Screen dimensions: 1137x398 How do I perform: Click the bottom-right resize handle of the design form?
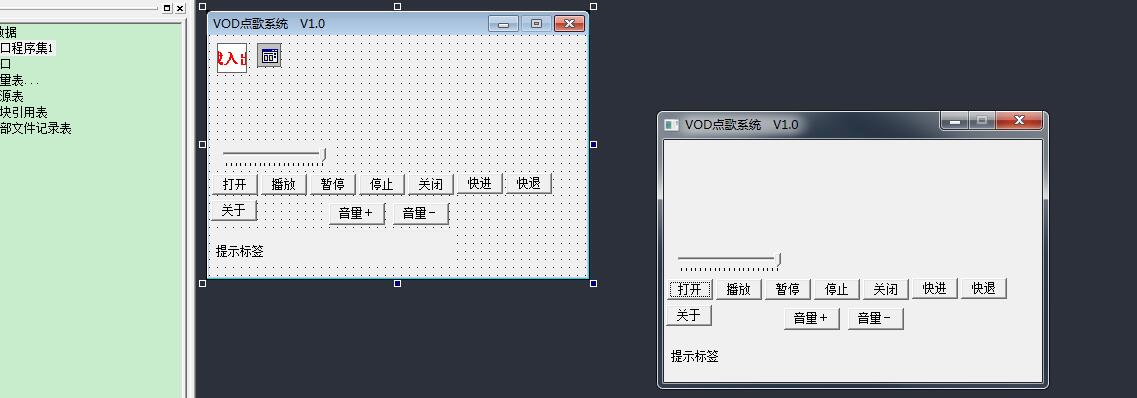pos(594,283)
